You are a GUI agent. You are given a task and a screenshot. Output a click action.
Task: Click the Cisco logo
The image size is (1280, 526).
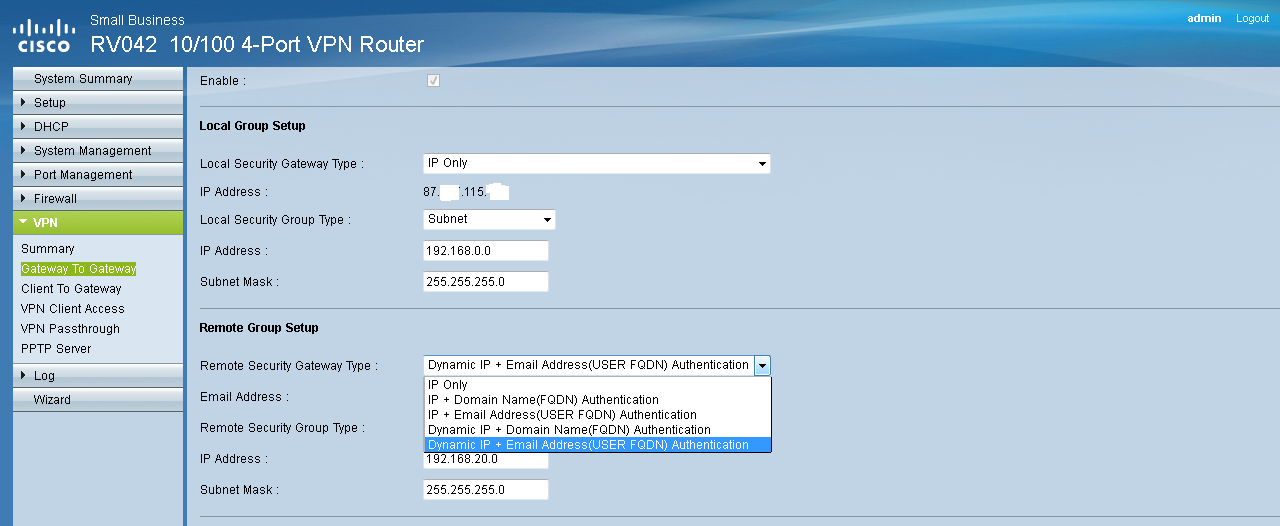click(x=43, y=35)
